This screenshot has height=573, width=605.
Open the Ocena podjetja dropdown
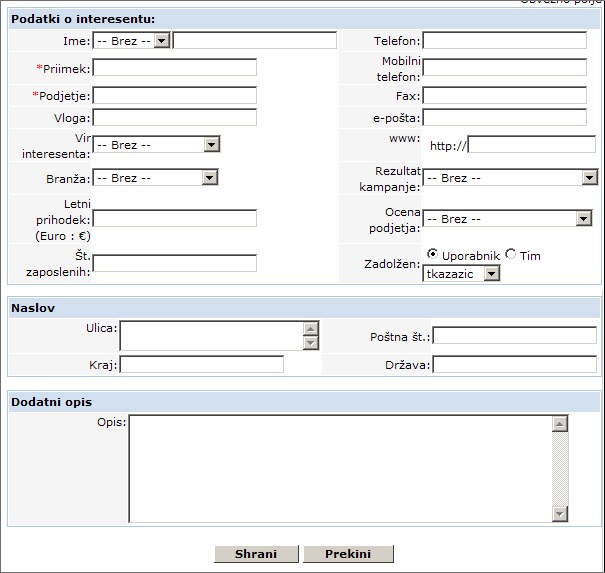pyautogui.click(x=507, y=219)
